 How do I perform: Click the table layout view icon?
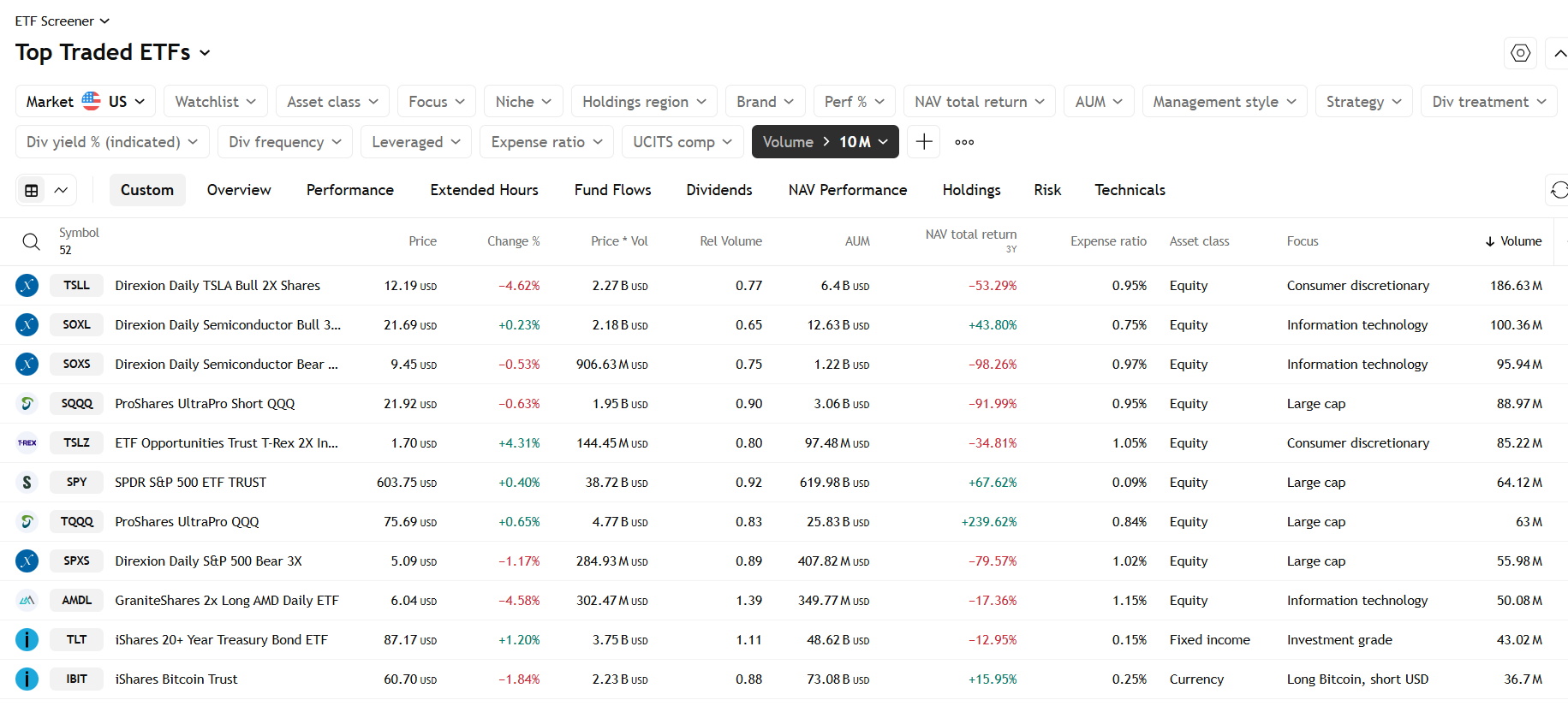coord(32,190)
